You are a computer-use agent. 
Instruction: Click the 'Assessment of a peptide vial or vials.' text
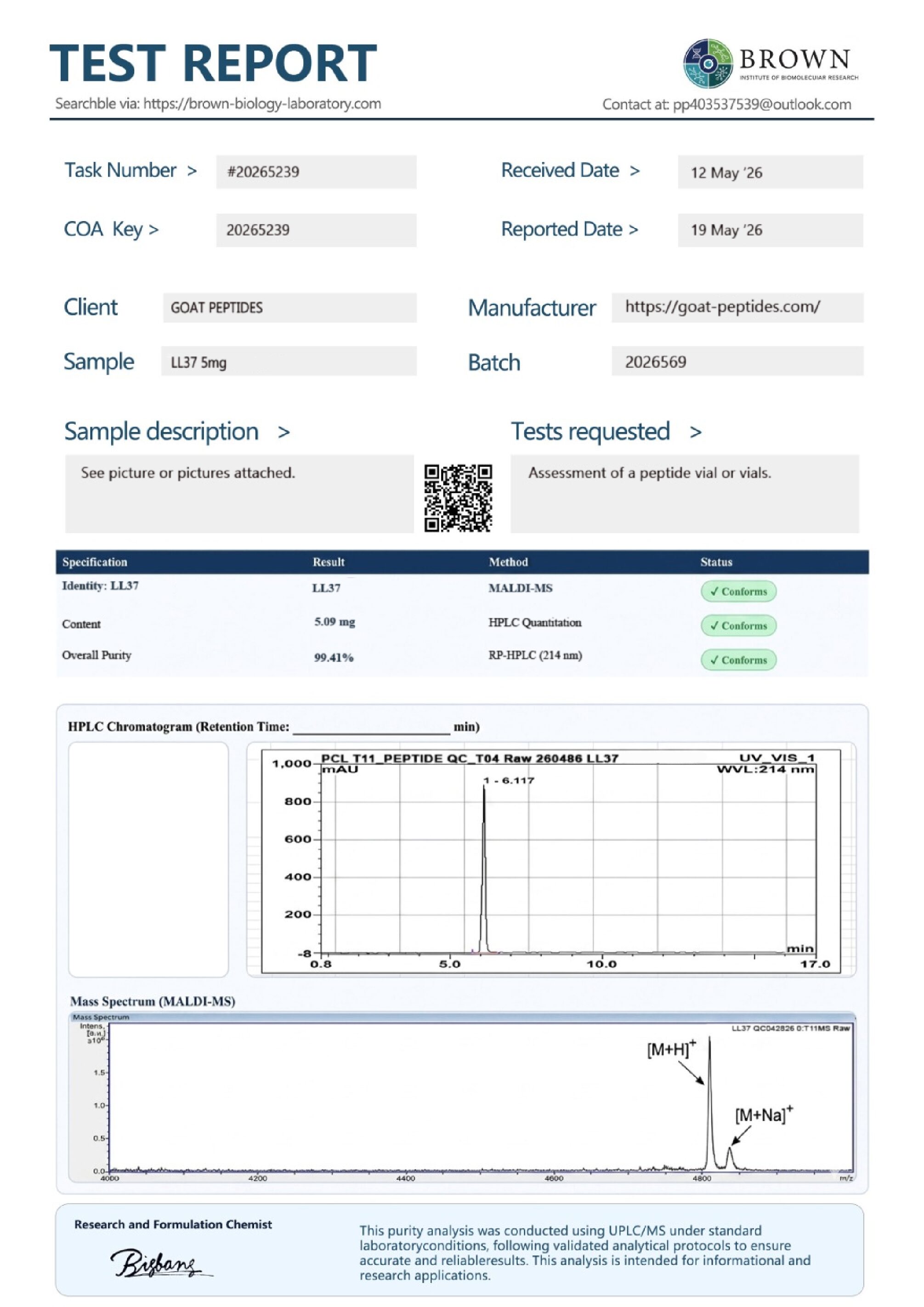650,473
